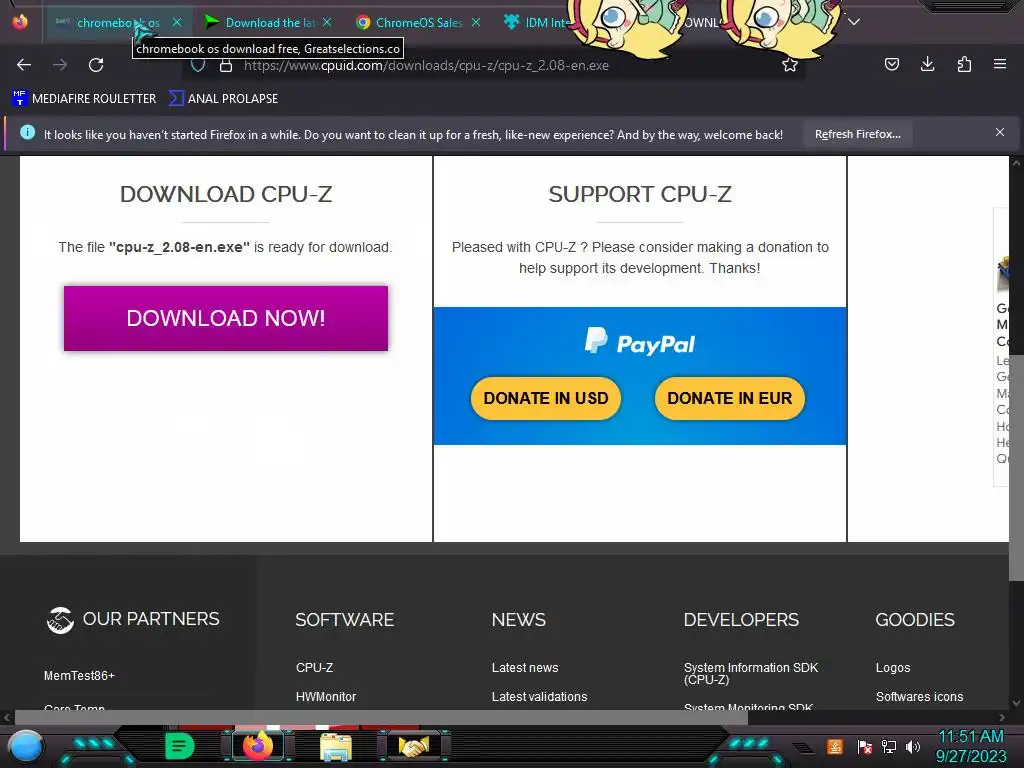The height and width of the screenshot is (768, 1024).
Task: Click the site security lock icon
Action: (x=225, y=65)
